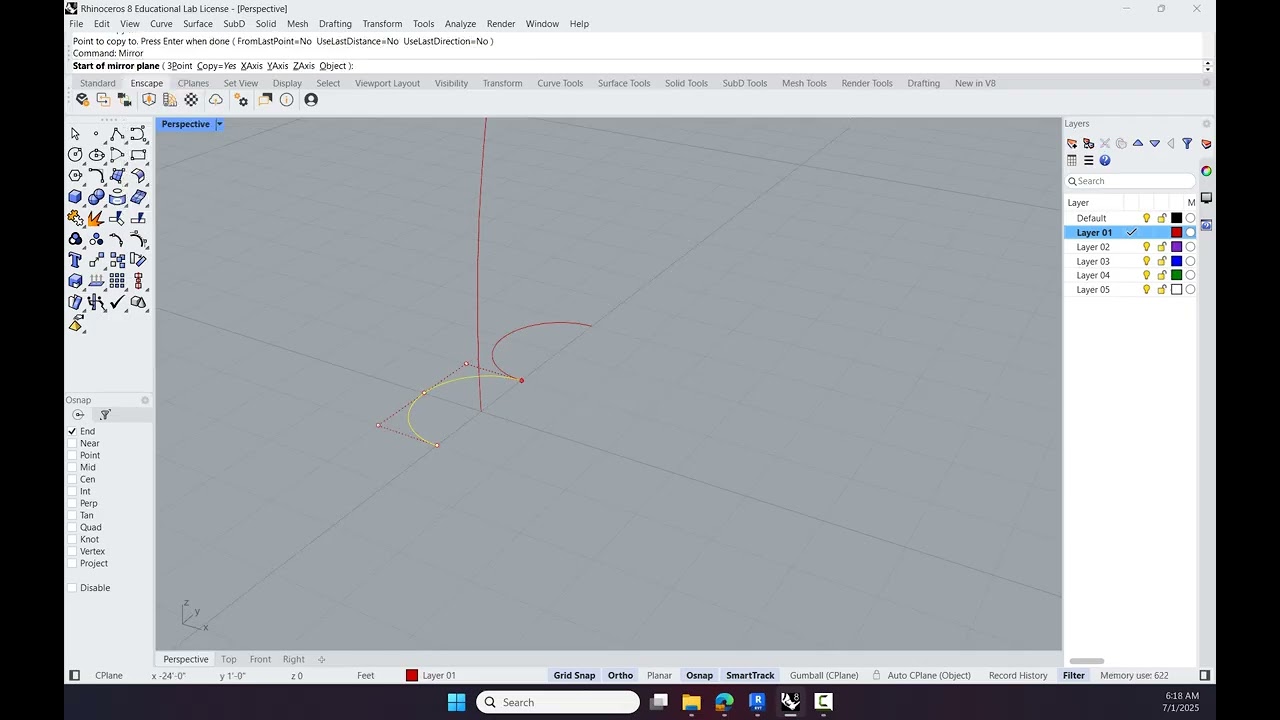Image resolution: width=1280 pixels, height=720 pixels.
Task: Open the Enscape account profile icon
Action: 311,100
